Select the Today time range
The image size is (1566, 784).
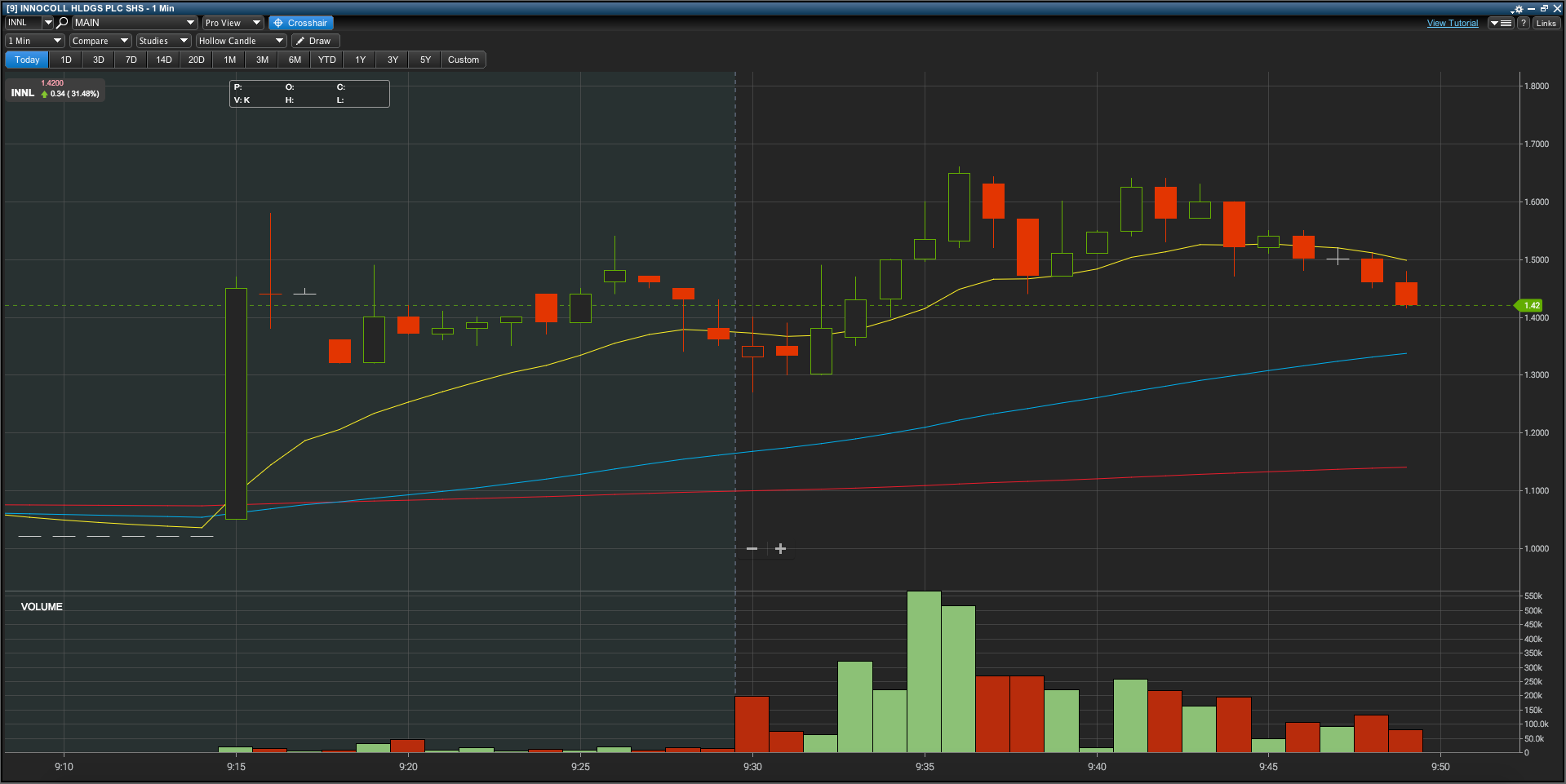27,60
